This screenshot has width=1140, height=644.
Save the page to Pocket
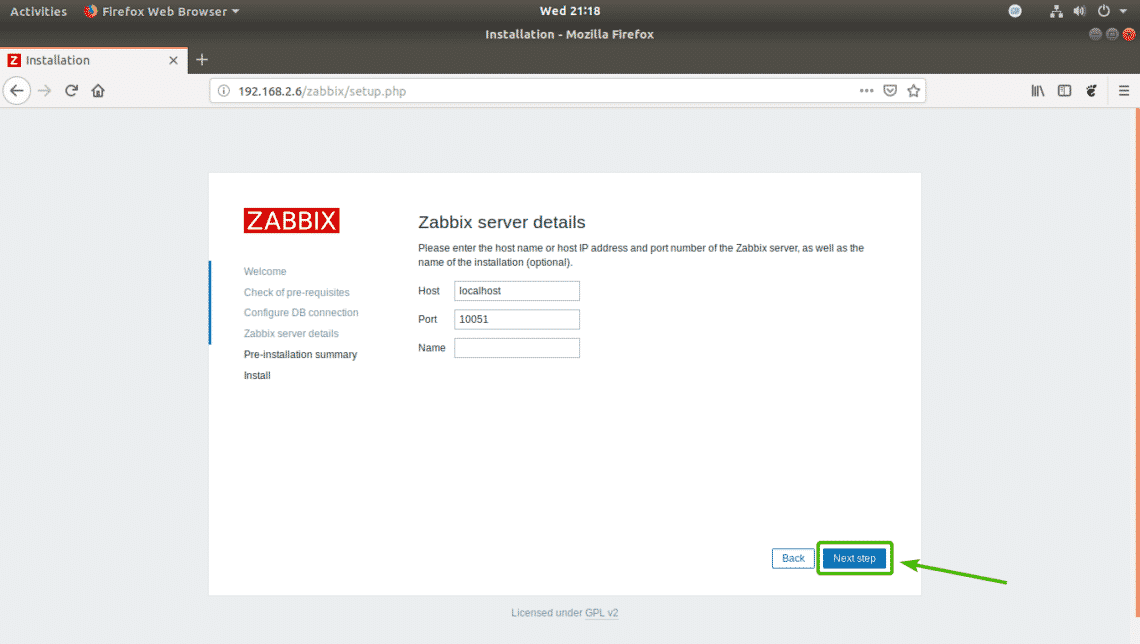pyautogui.click(x=890, y=91)
